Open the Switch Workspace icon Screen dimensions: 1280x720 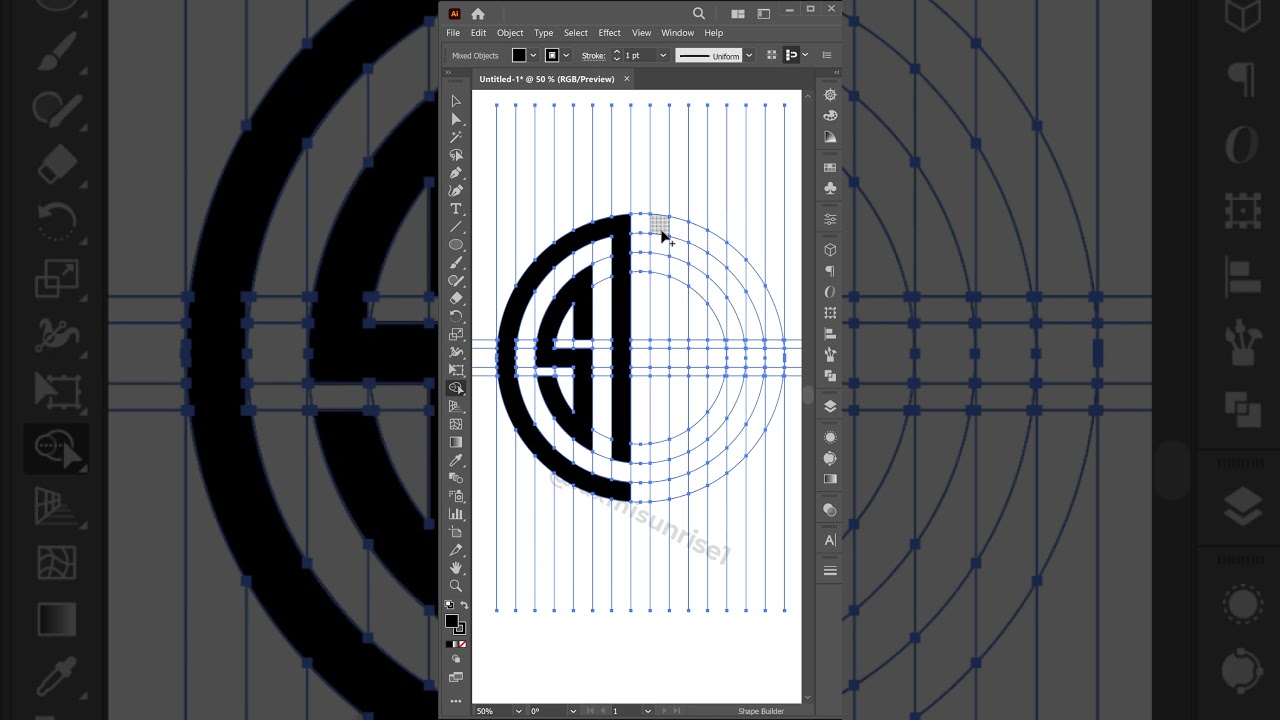[764, 14]
